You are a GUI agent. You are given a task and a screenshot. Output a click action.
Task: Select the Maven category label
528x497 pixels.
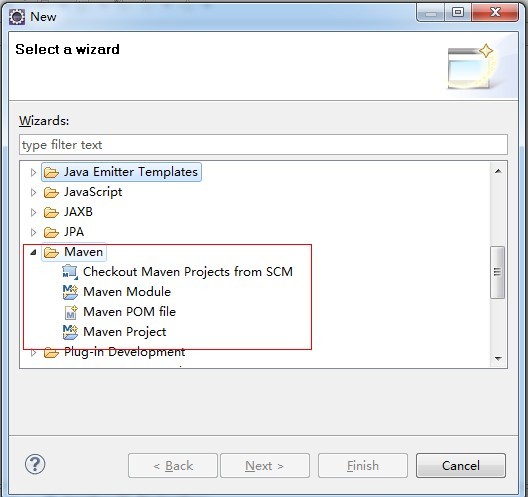(83, 252)
